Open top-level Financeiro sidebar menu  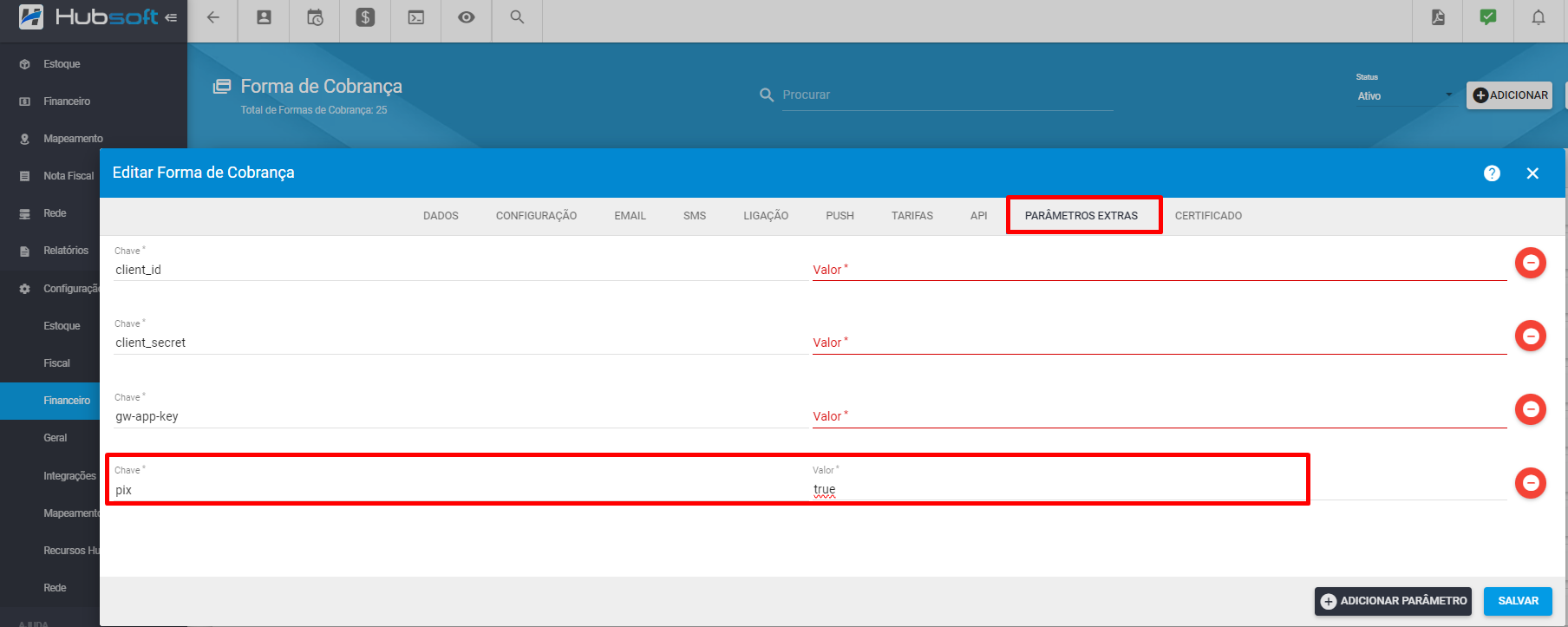point(67,101)
